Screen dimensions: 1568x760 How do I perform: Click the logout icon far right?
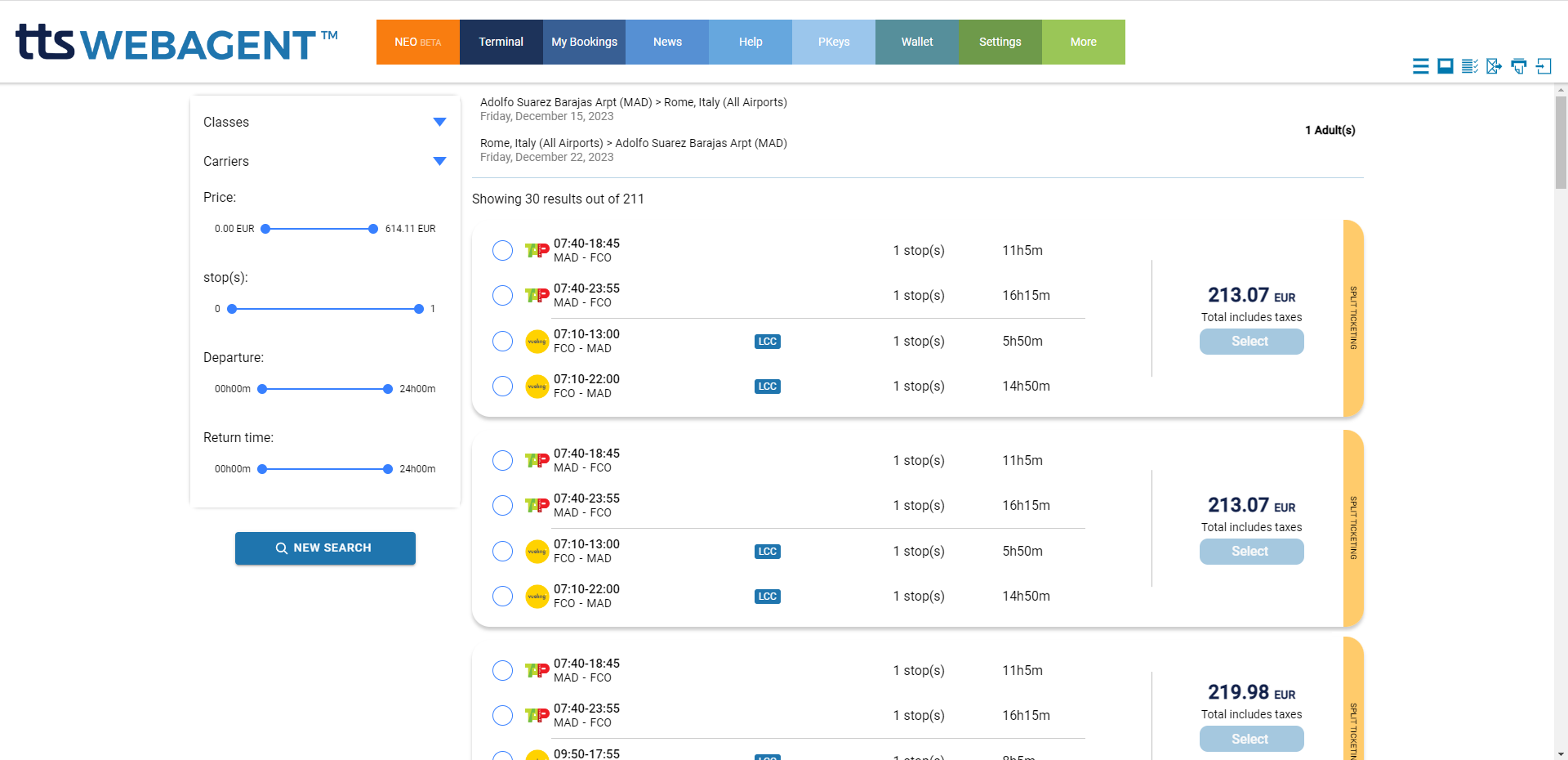click(x=1544, y=66)
